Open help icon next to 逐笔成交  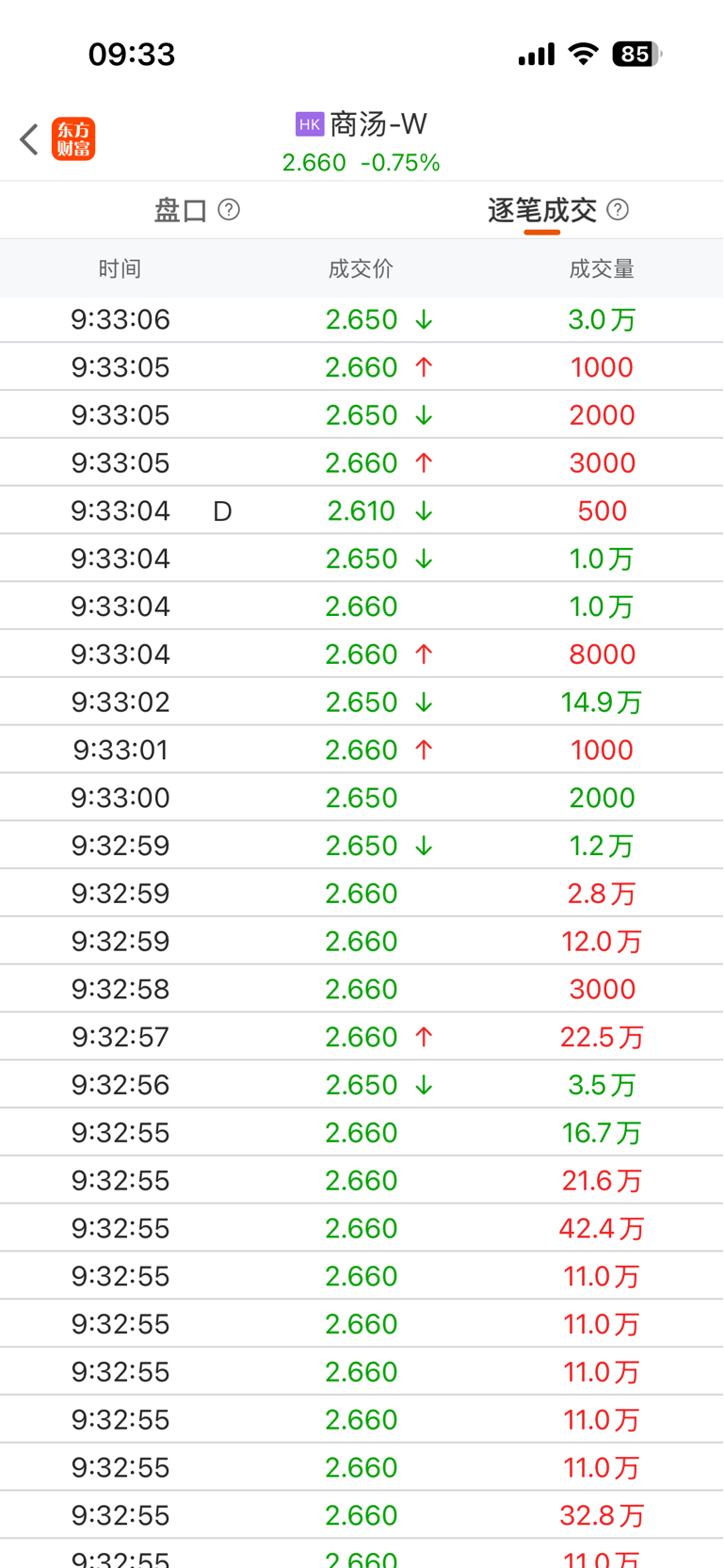tap(618, 209)
